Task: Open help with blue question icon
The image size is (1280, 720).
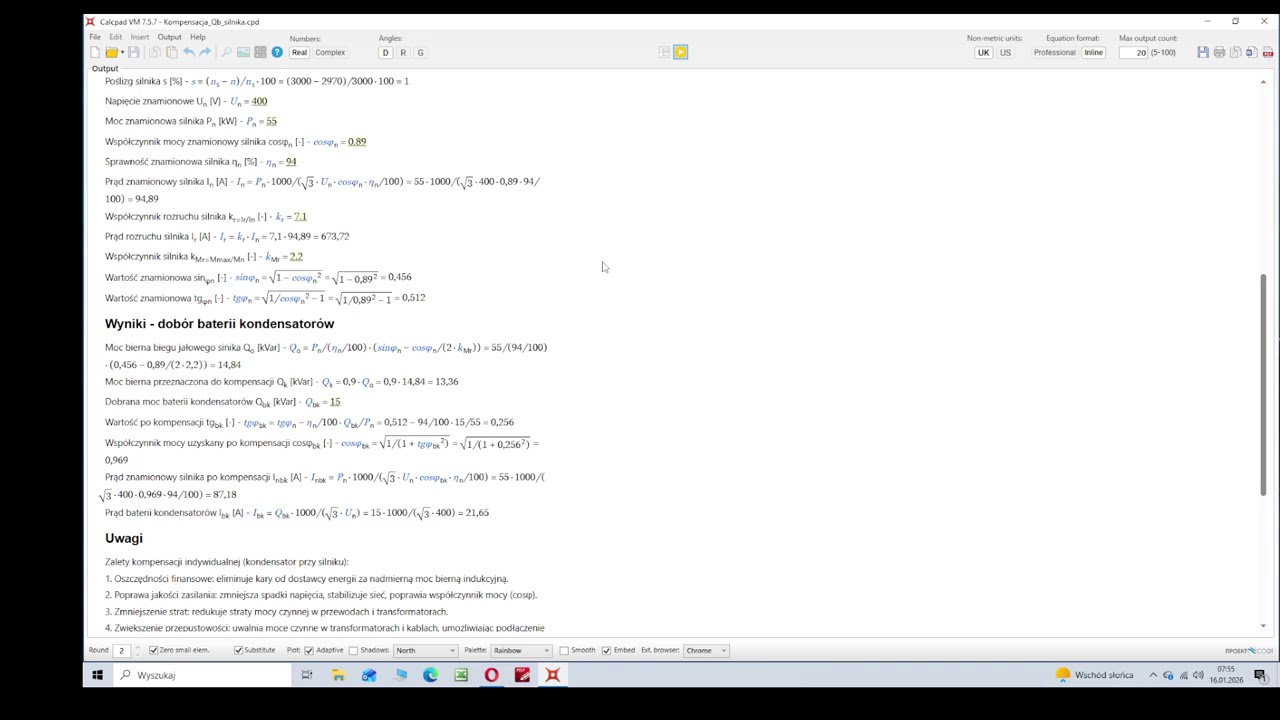Action: click(277, 52)
